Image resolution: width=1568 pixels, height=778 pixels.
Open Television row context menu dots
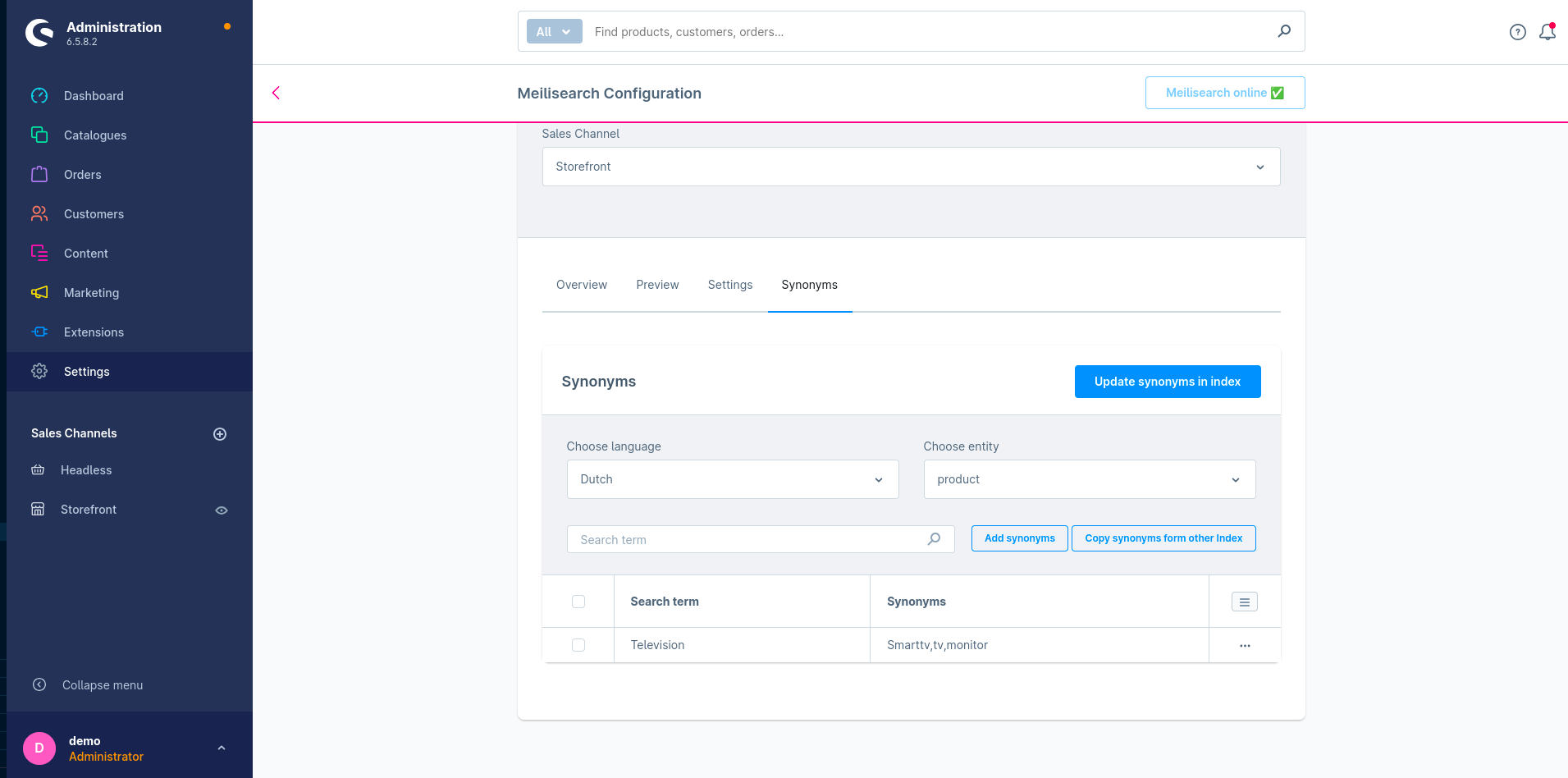pos(1245,645)
